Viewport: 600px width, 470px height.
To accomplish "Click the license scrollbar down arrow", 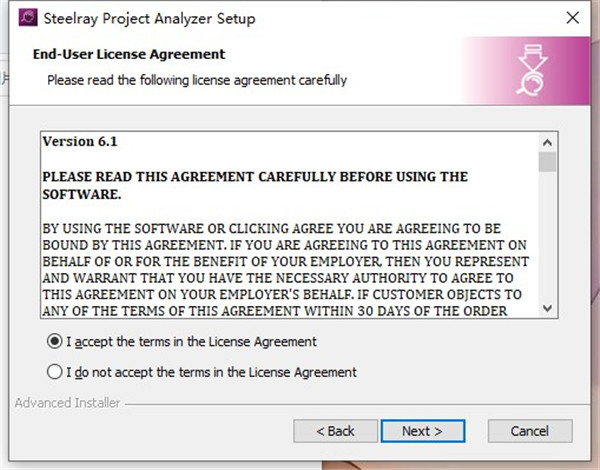I will [547, 308].
